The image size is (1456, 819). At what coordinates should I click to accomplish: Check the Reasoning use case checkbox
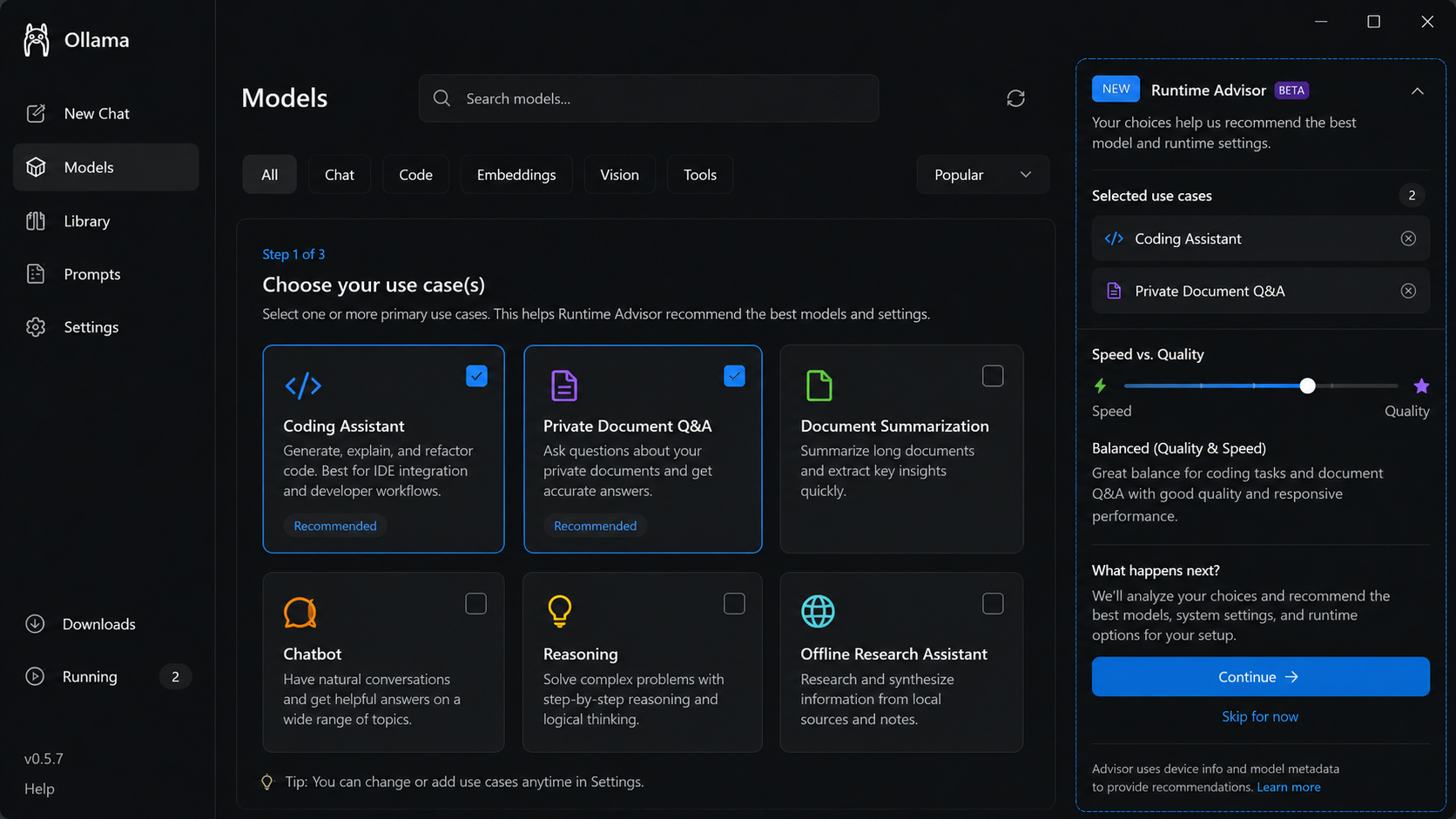point(734,603)
